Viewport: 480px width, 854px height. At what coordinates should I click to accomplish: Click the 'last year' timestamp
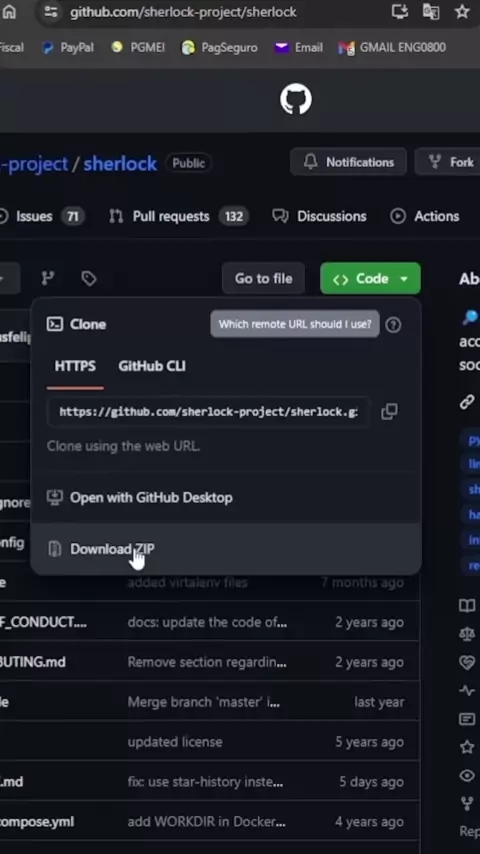pos(379,702)
